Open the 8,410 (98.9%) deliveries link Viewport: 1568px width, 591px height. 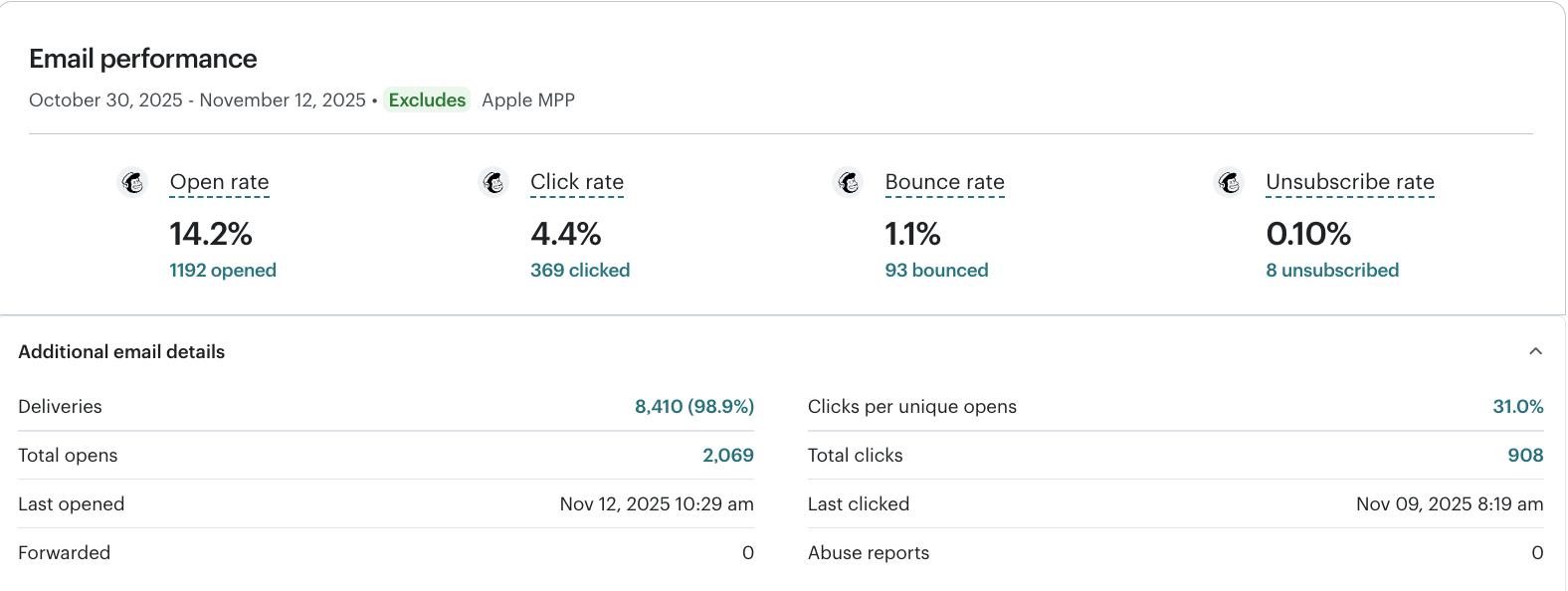tap(694, 407)
